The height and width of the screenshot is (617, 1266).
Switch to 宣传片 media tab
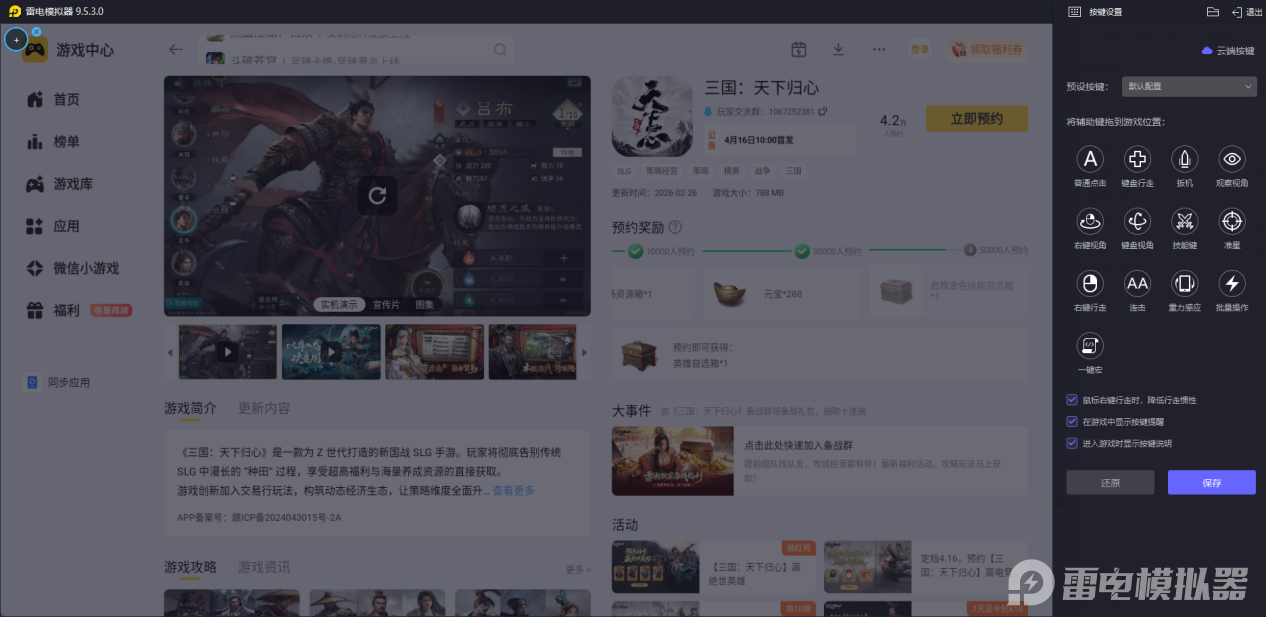pyautogui.click(x=387, y=304)
